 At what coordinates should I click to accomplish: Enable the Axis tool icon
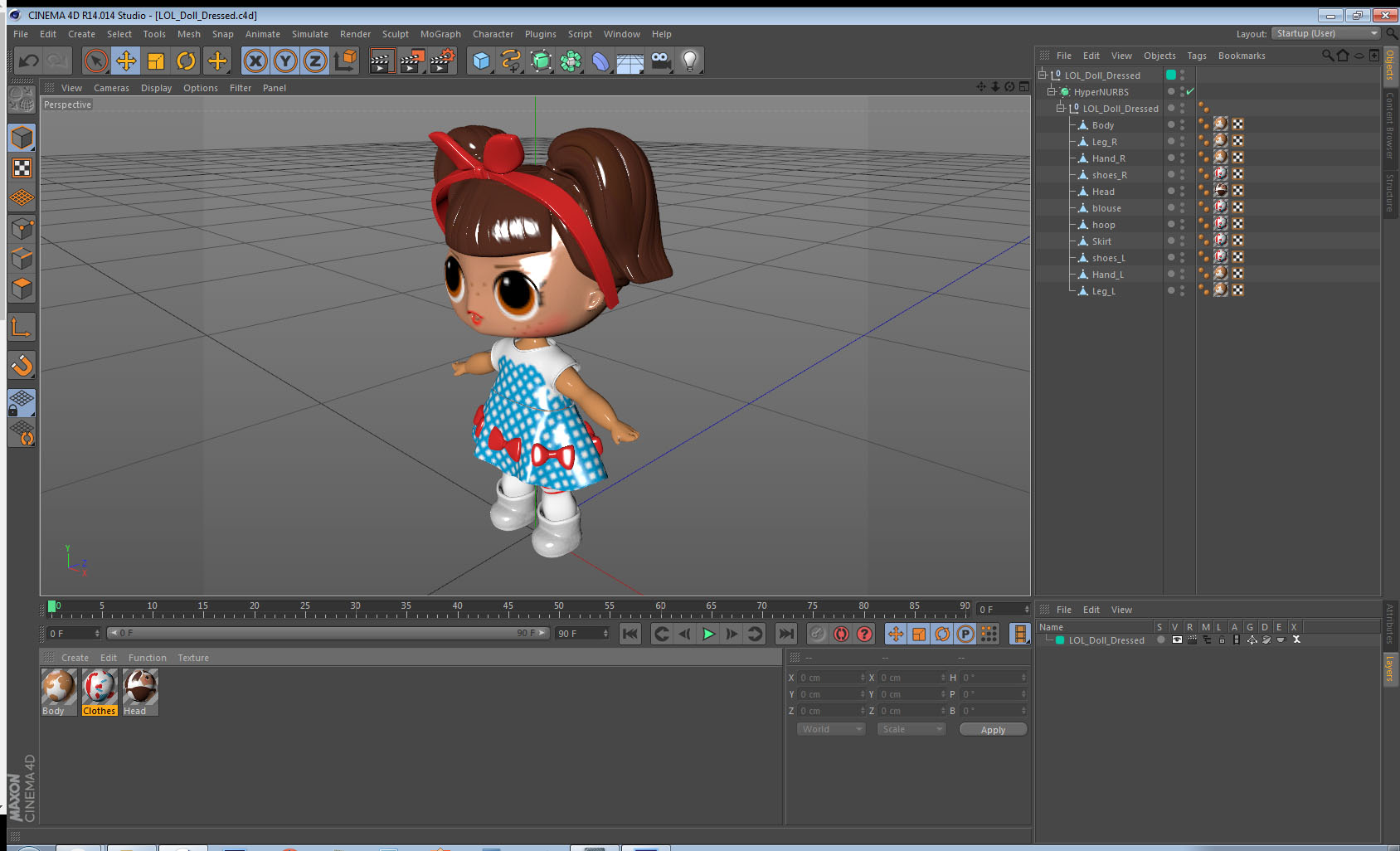[22, 328]
